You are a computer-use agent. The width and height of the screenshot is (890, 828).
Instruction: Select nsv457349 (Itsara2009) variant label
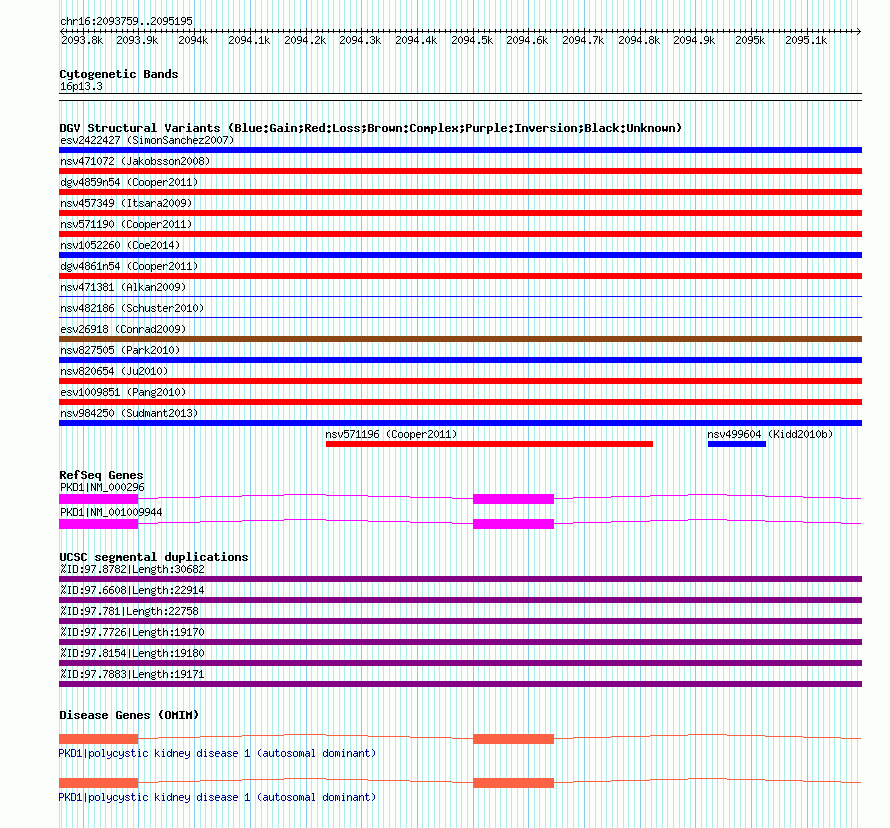coord(126,203)
